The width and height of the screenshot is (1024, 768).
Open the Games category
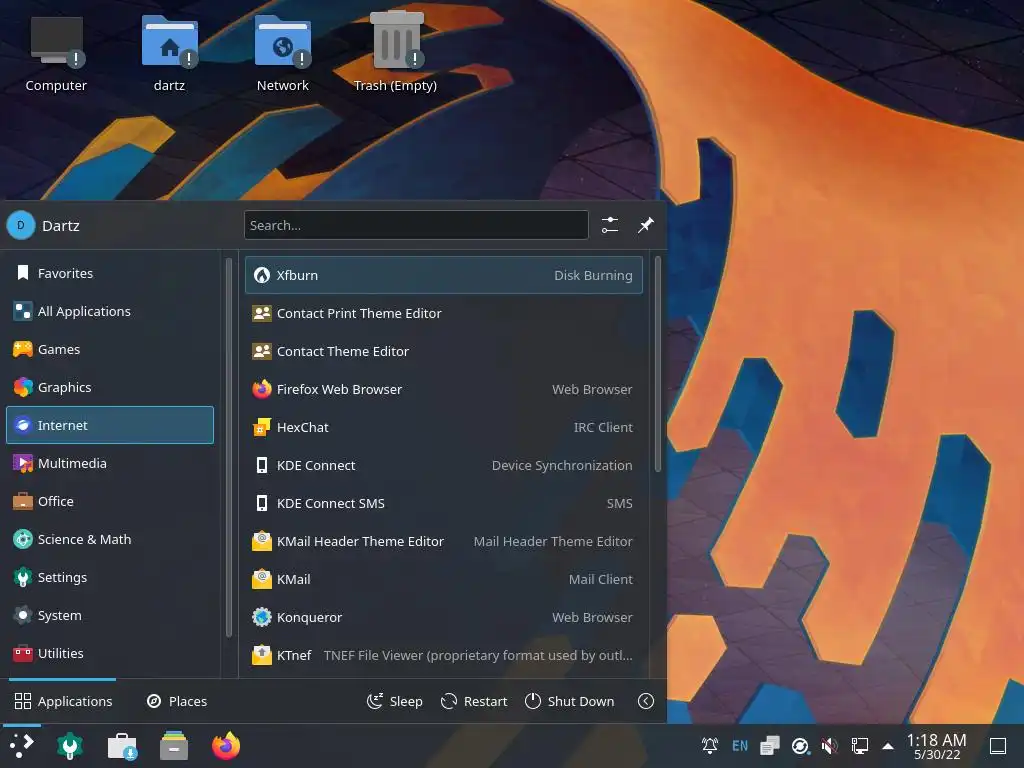[x=110, y=349]
